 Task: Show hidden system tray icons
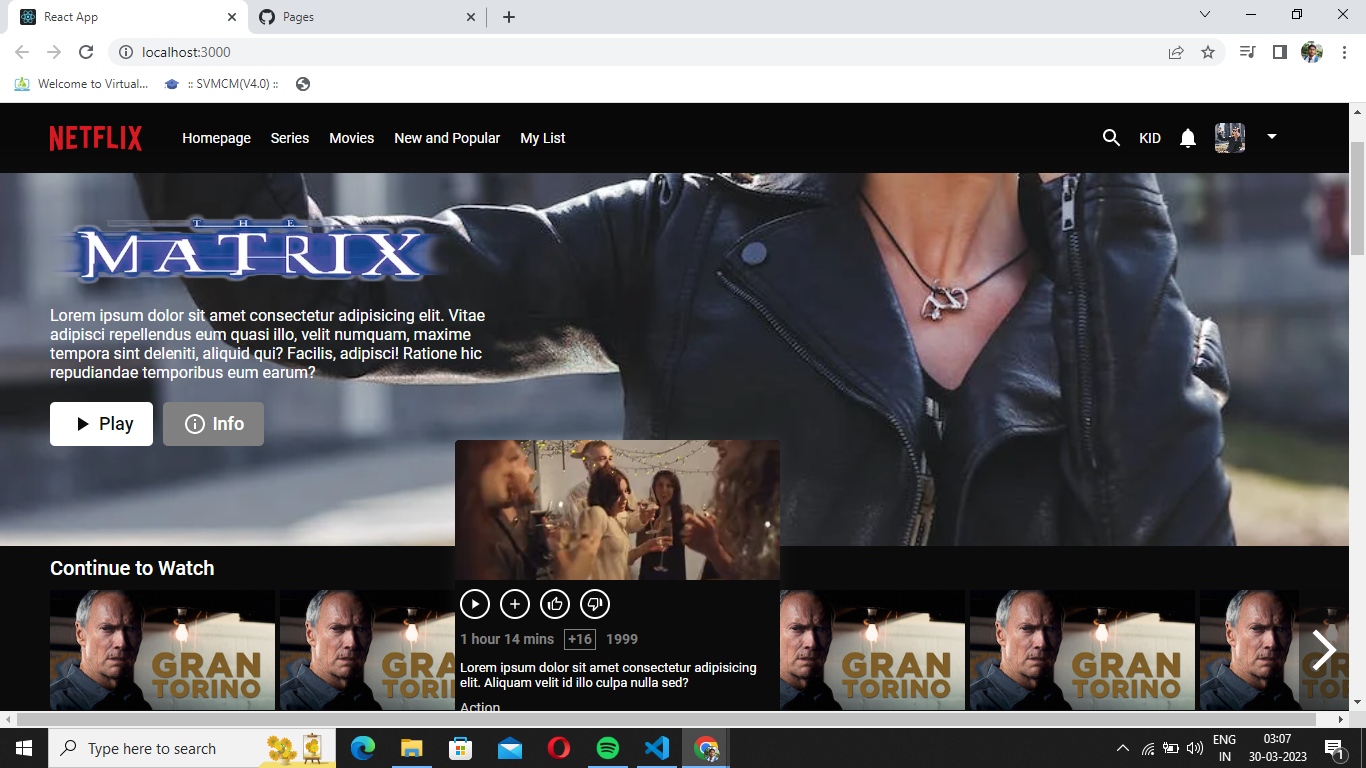point(1122,748)
